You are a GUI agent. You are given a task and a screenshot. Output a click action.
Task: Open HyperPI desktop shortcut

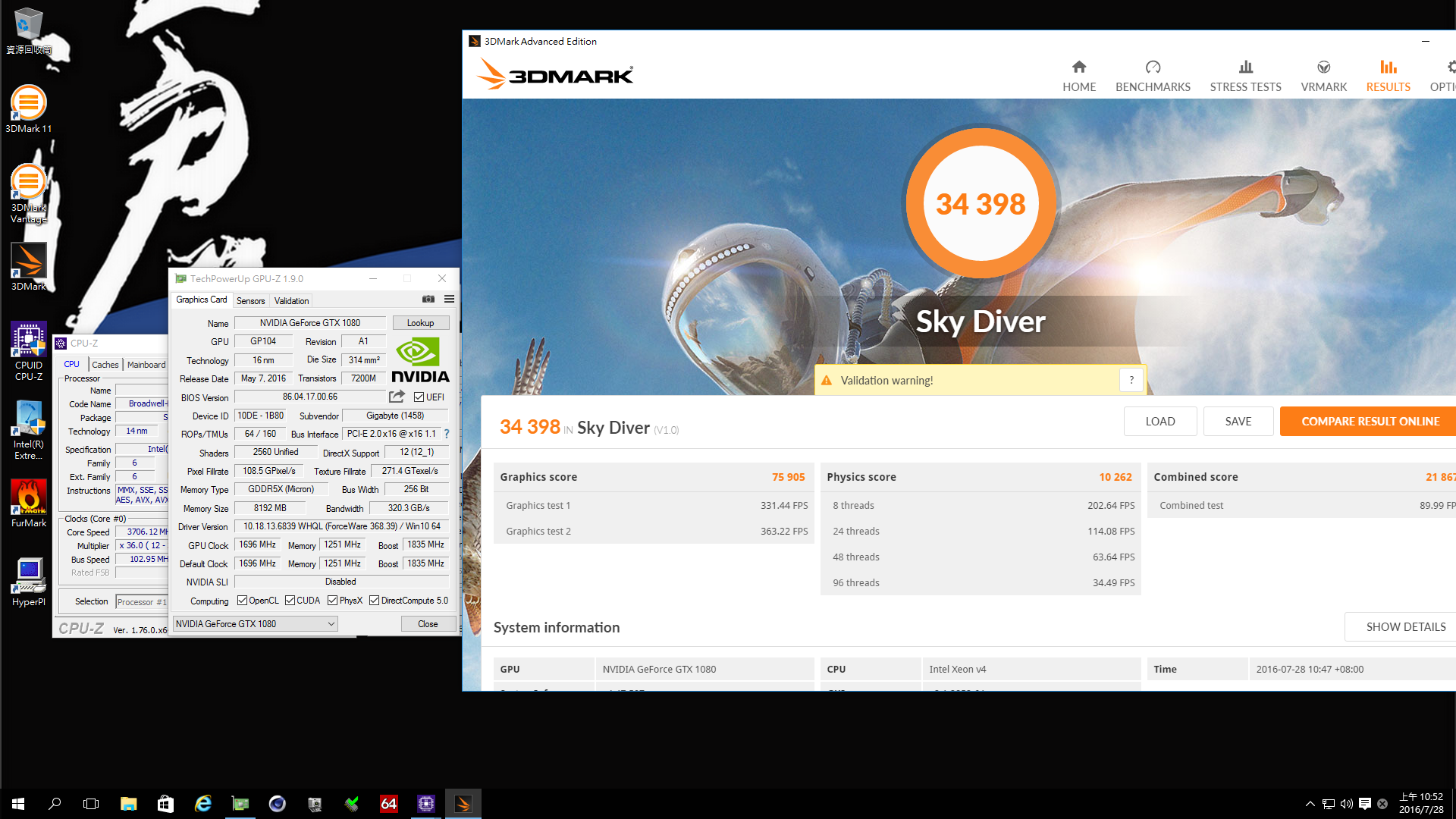tap(29, 582)
